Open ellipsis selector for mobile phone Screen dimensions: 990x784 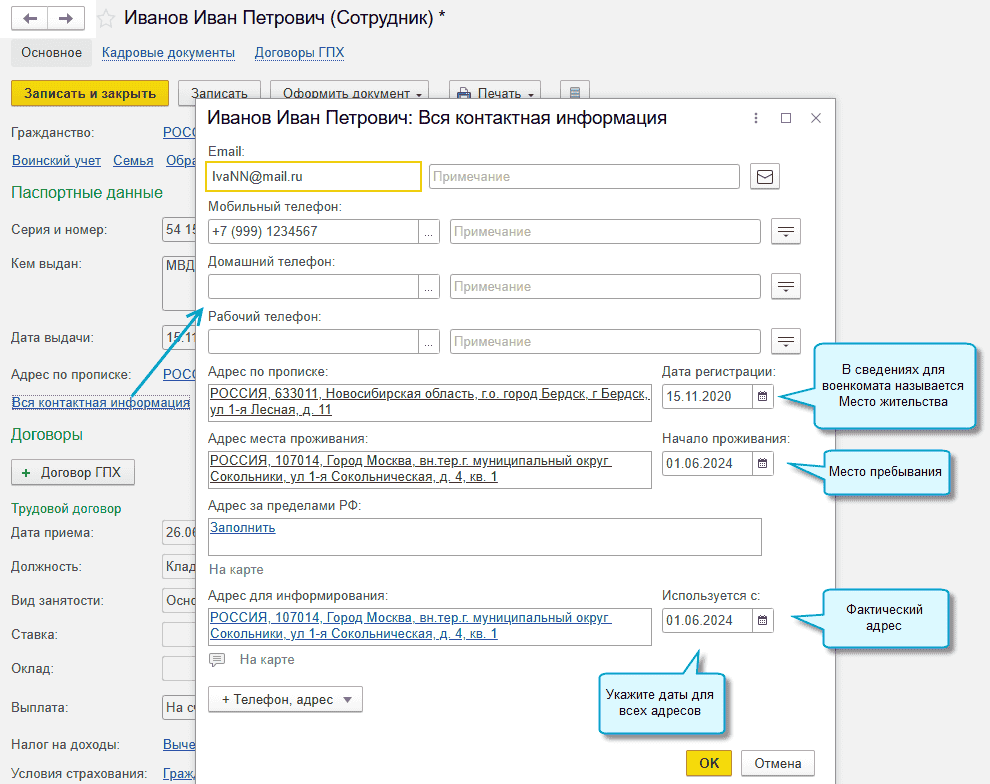tap(429, 232)
